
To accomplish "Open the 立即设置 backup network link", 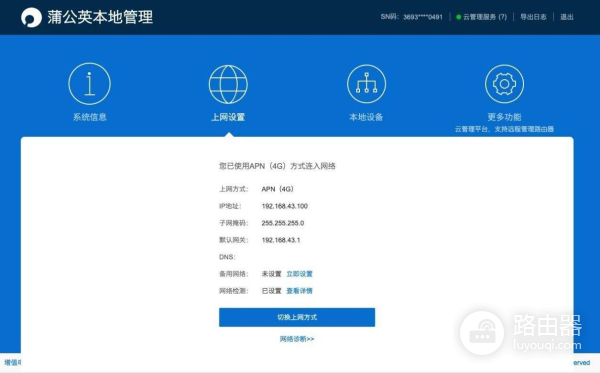I will click(x=300, y=274).
